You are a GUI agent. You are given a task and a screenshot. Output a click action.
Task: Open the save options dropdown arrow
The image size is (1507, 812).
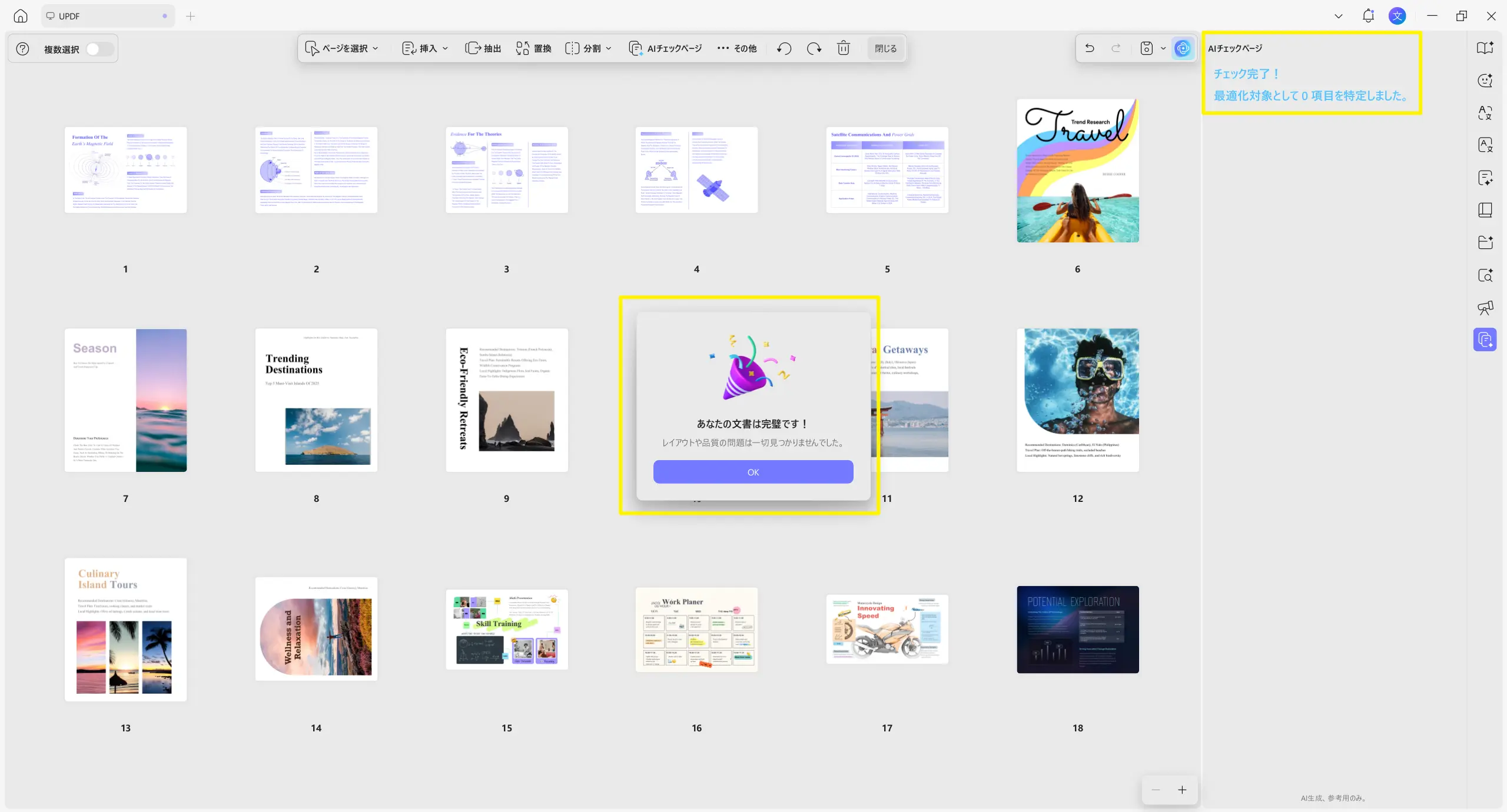point(1163,48)
